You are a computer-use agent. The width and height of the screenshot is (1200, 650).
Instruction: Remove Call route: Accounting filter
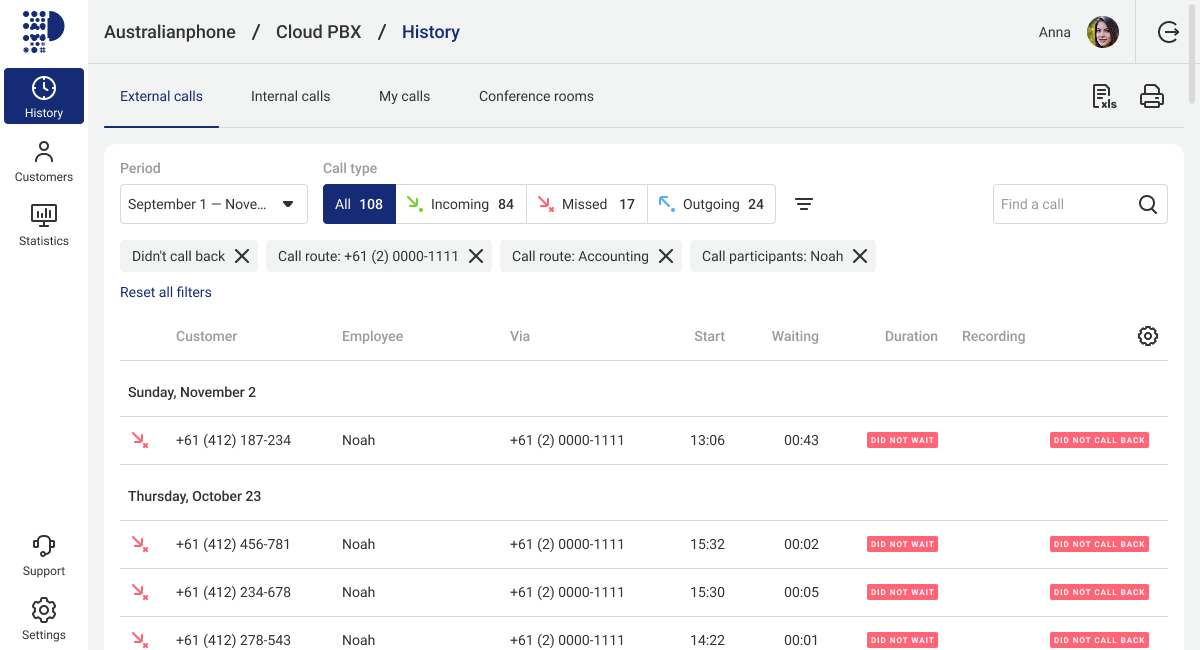[666, 256]
